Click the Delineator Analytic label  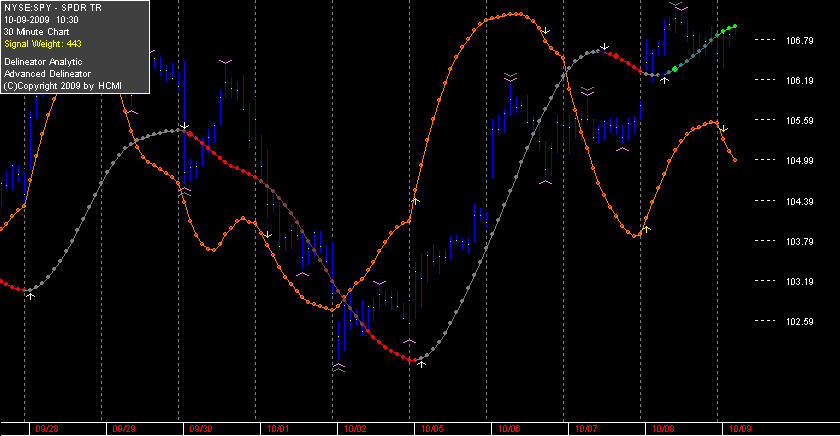[43, 62]
